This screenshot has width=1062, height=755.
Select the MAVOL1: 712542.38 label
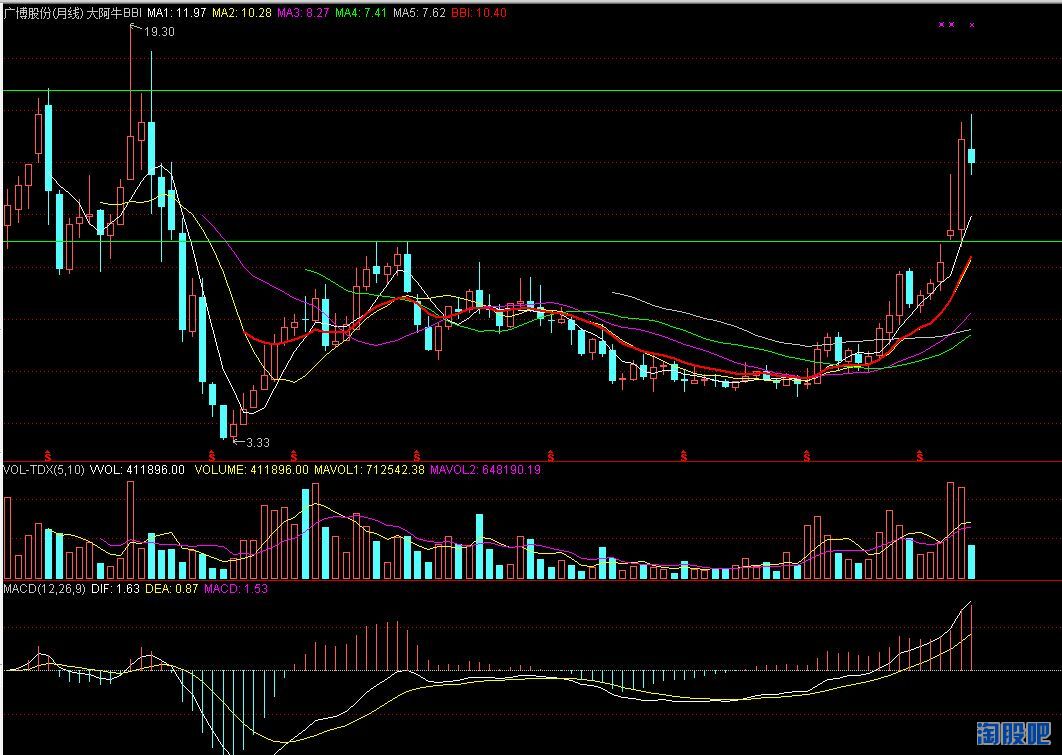coord(369,469)
